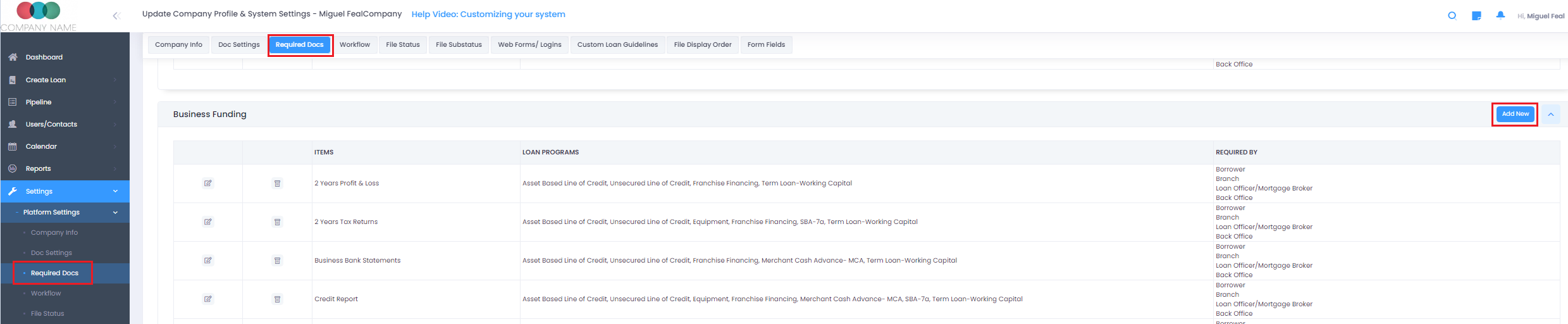The height and width of the screenshot is (324, 1568).
Task: Click the Create Loan sidebar icon
Action: [13, 80]
